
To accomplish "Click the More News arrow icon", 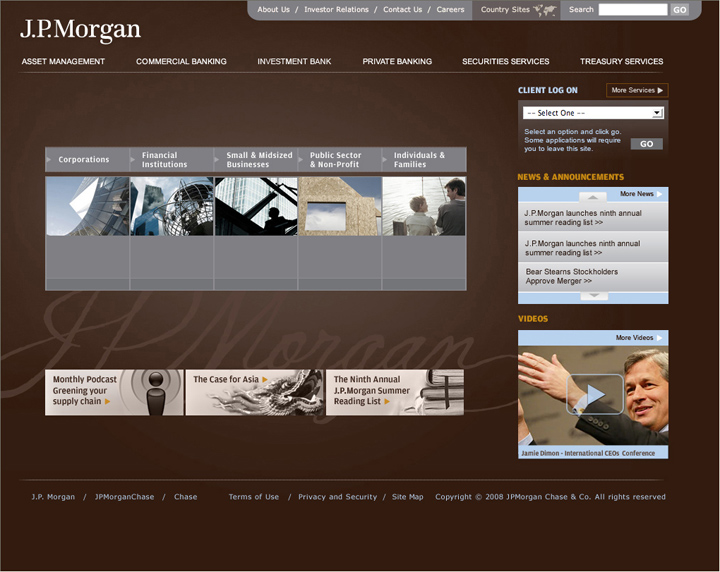I will click(x=659, y=194).
